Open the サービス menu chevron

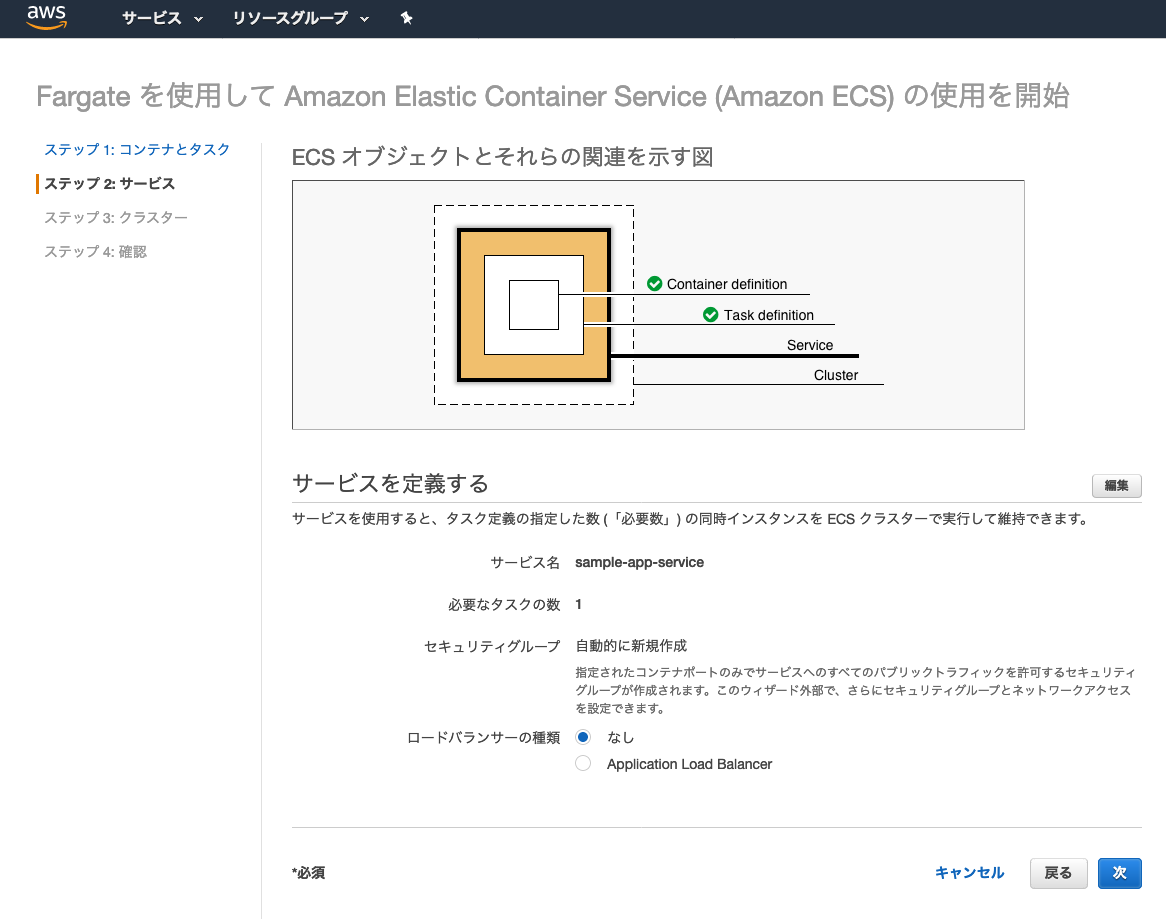[197, 18]
